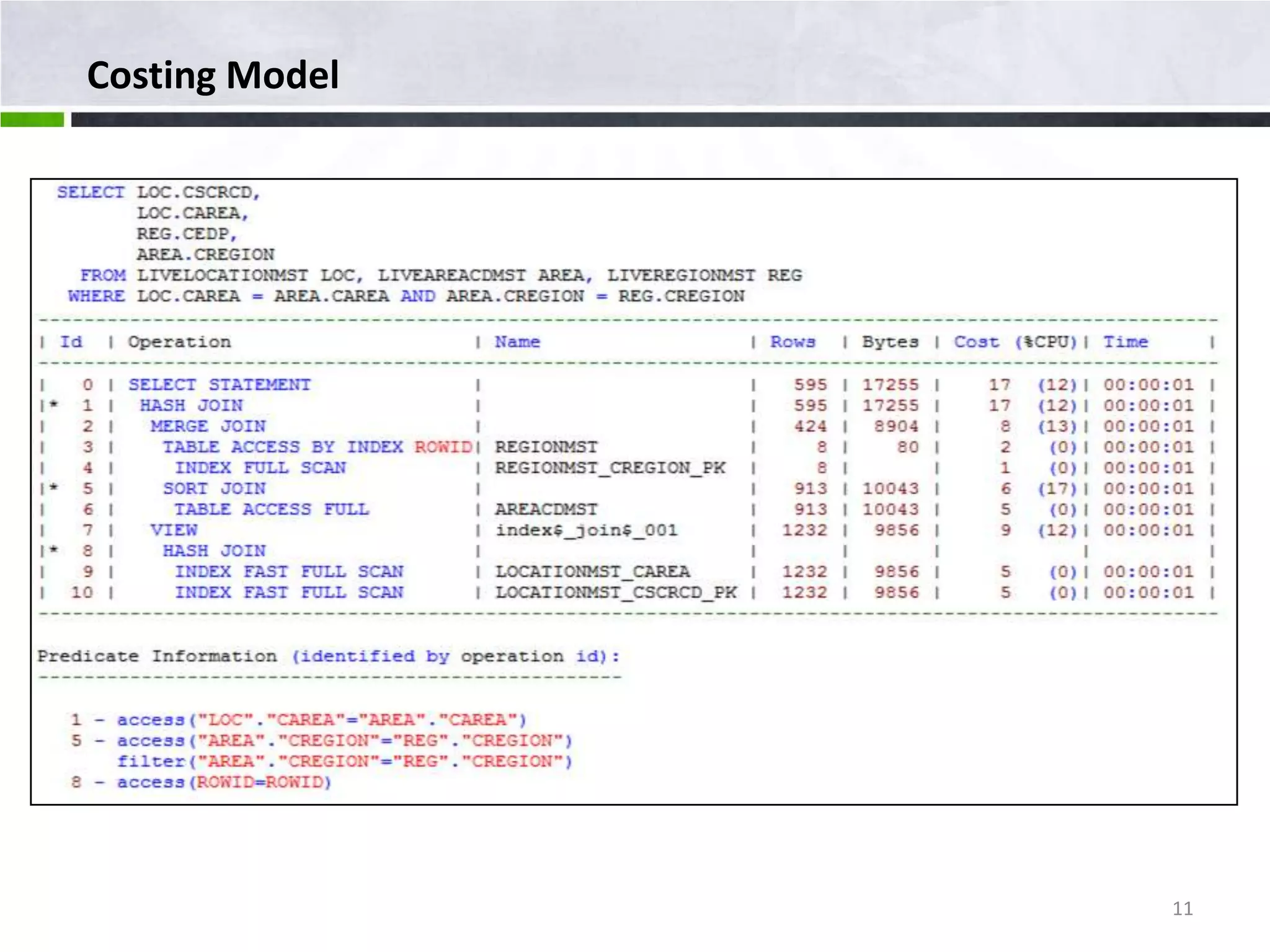Click the 'Cost (%CPU)' column header

click(x=1015, y=342)
